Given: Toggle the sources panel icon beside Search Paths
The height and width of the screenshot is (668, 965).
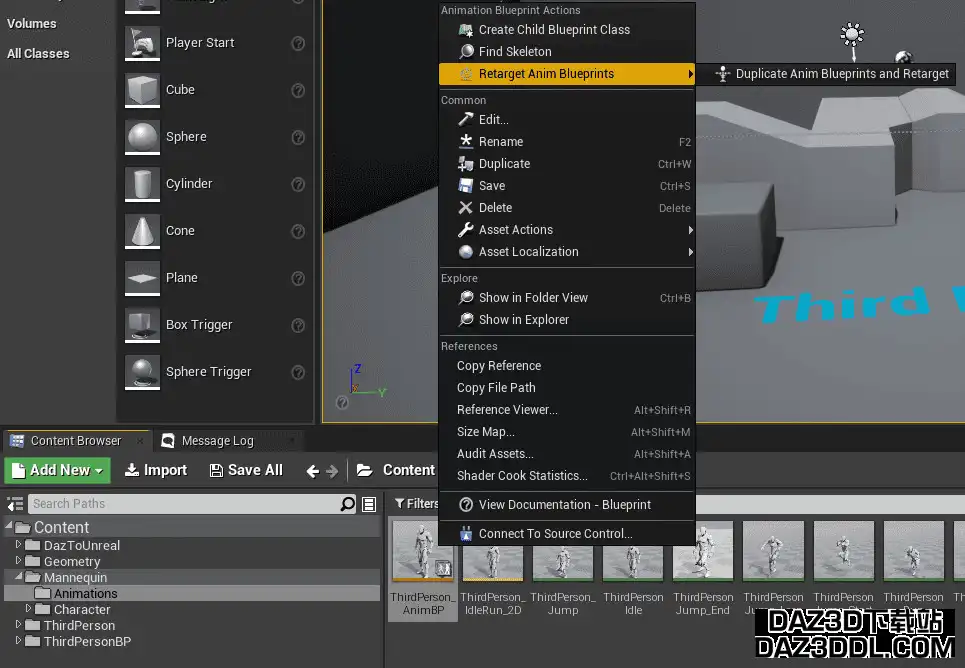Looking at the screenshot, I should pyautogui.click(x=15, y=504).
